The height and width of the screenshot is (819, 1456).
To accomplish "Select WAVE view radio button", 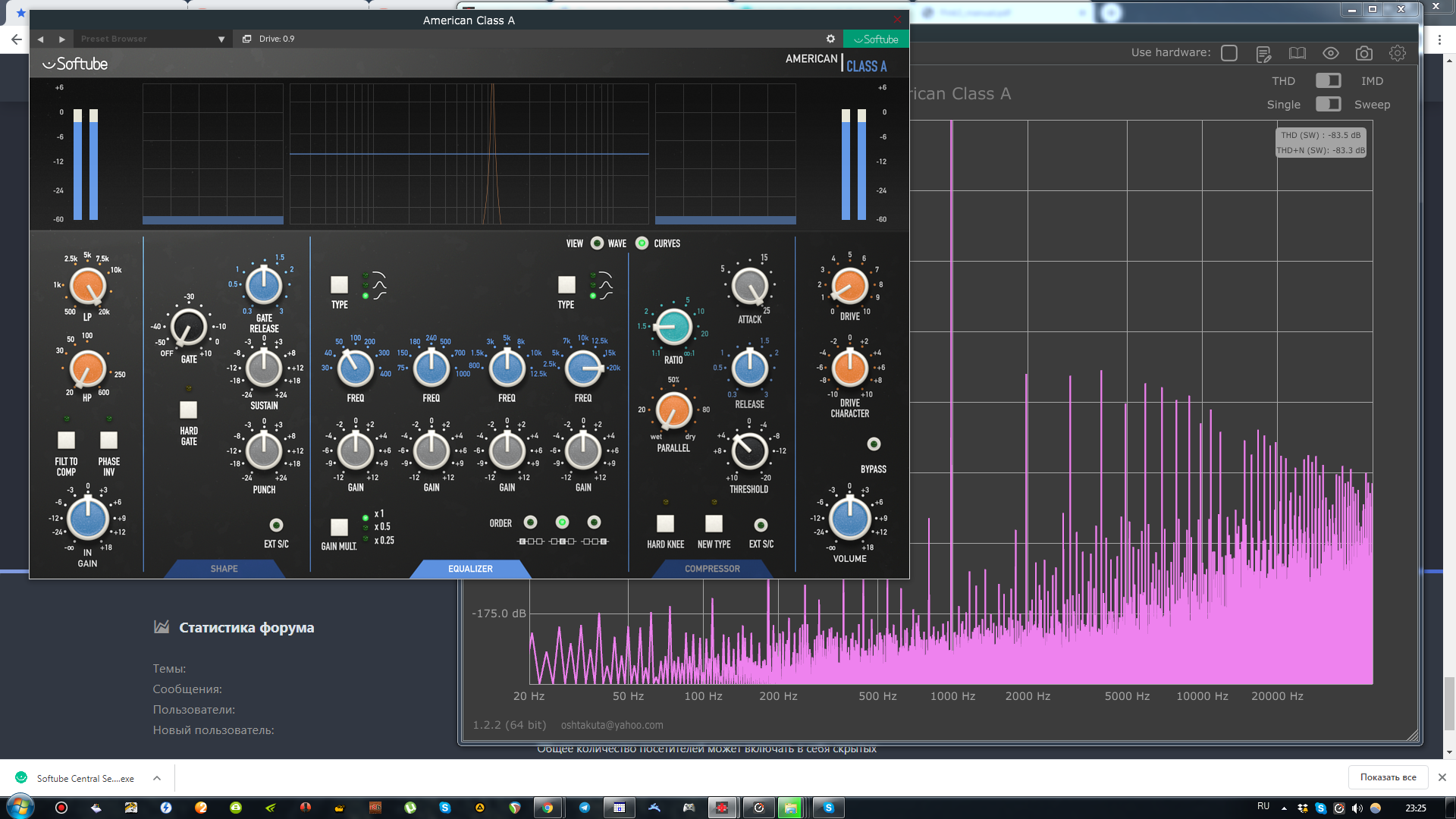I will tap(597, 243).
